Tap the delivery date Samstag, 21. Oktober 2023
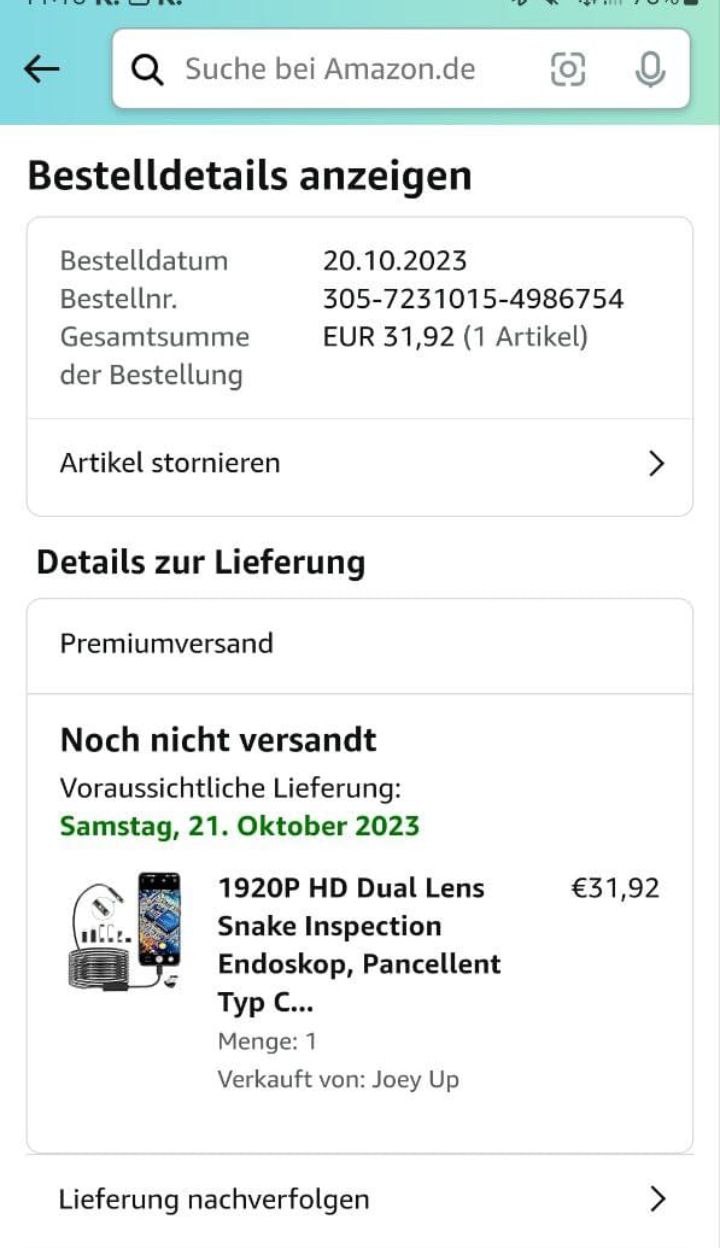720x1248 pixels. 239,827
